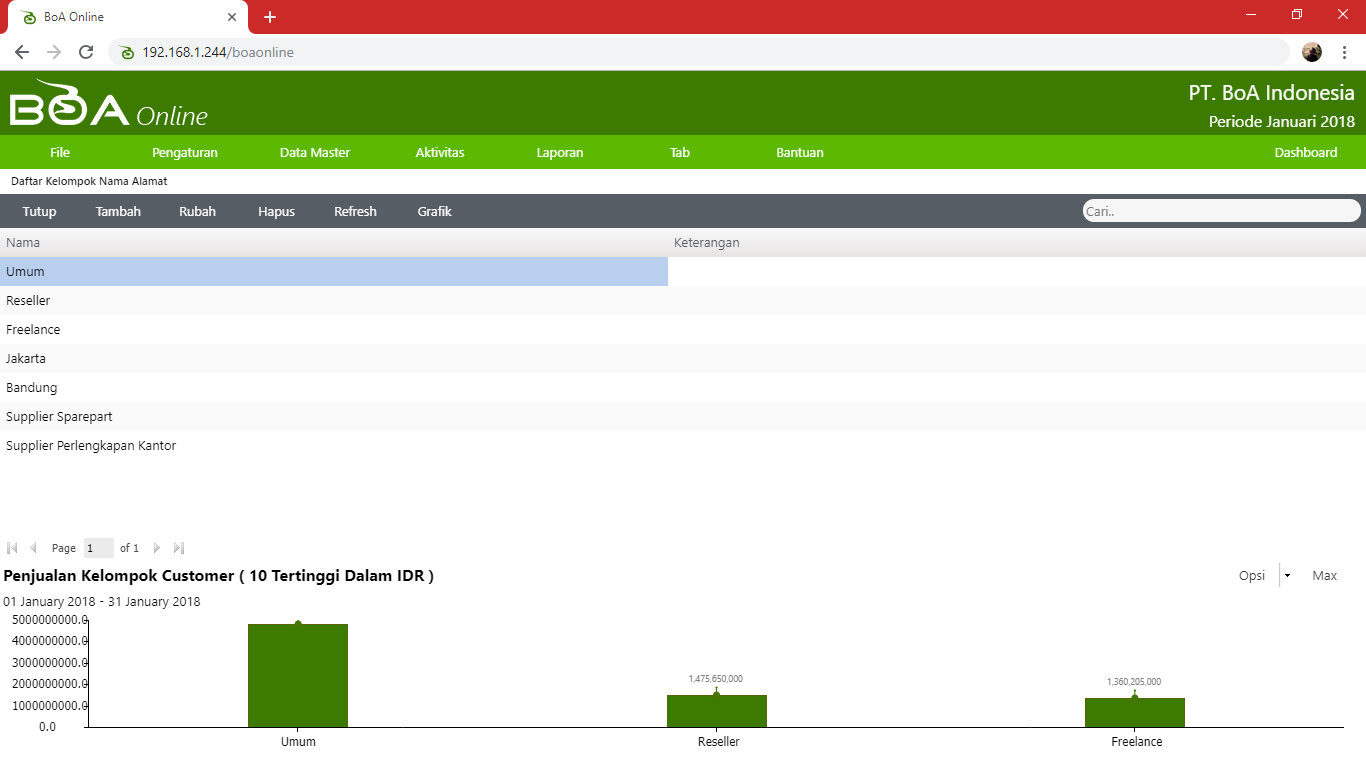Click the Umum bar in chart
The height and width of the screenshot is (765, 1366).
pyautogui.click(x=298, y=676)
